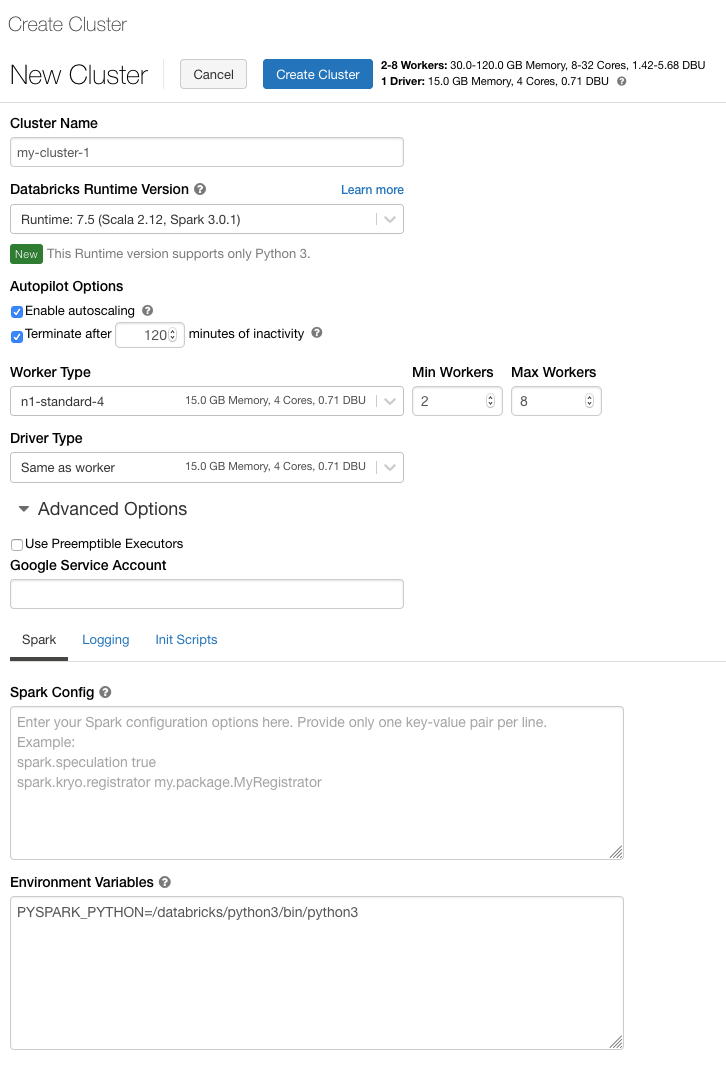Disable the Enable autoscaling checkbox
This screenshot has height=1089, width=726.
point(17,312)
